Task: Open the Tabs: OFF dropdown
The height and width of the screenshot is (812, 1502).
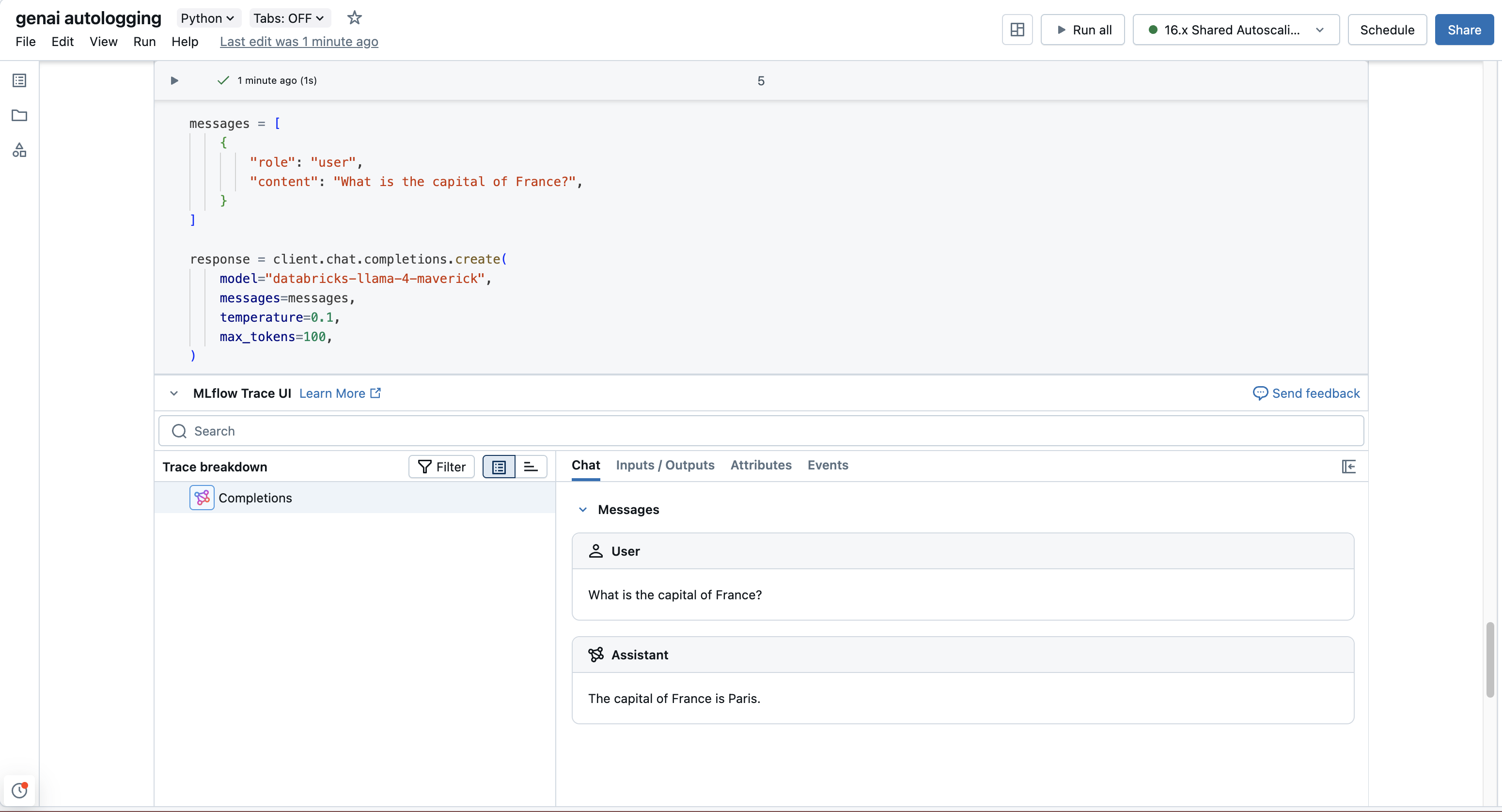Action: point(289,18)
